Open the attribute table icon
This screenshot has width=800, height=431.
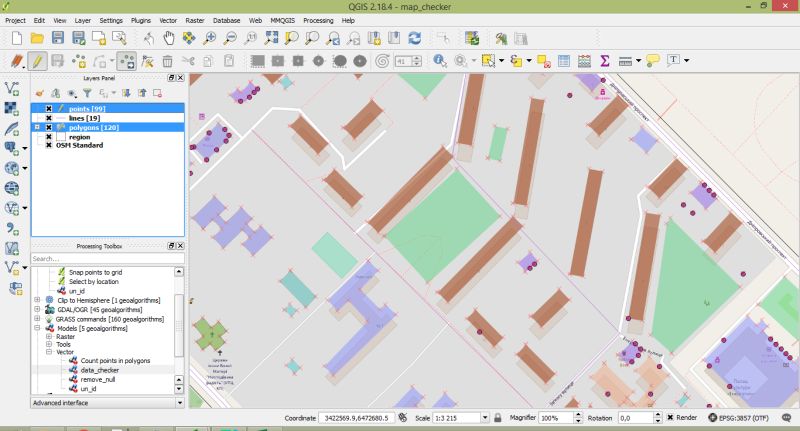coord(564,61)
